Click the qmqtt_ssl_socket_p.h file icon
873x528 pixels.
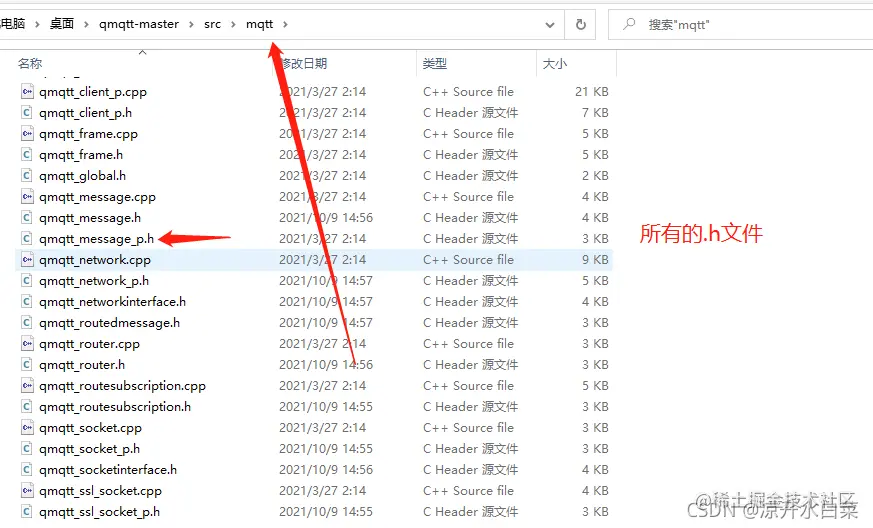coord(27,511)
